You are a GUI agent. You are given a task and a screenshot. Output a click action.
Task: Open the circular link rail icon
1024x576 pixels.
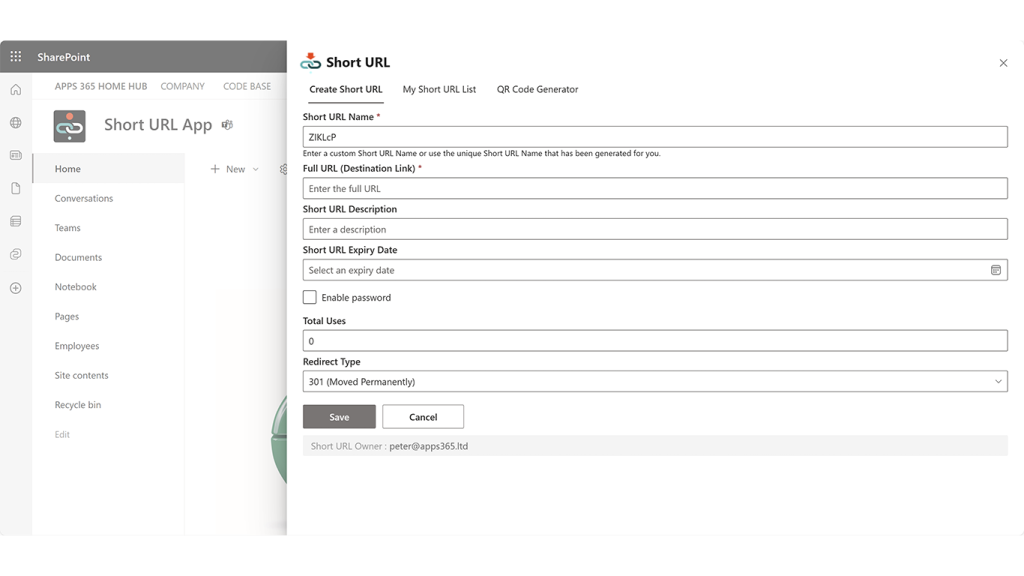click(16, 254)
